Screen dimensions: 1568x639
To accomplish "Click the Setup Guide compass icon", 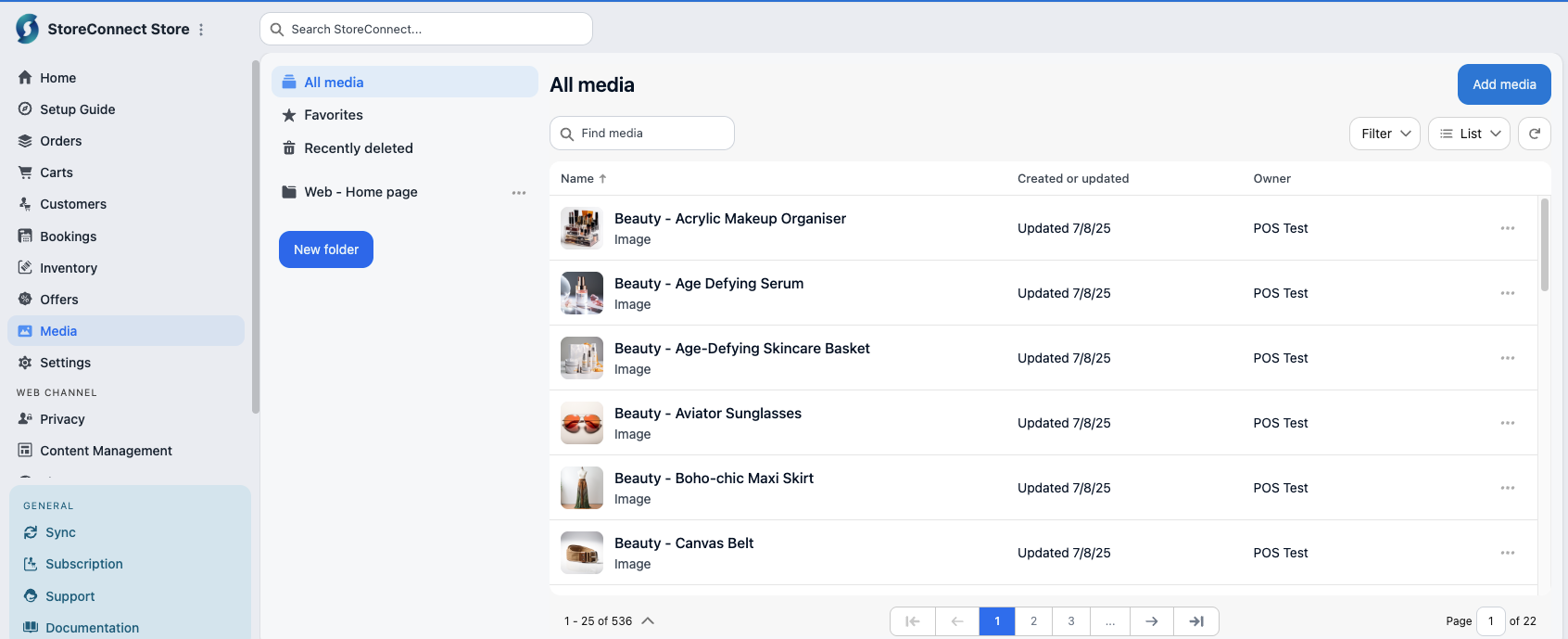I will point(25,109).
